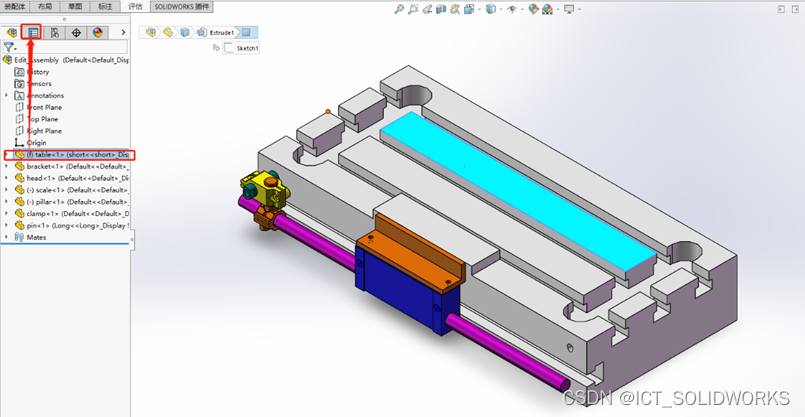The width and height of the screenshot is (805, 417).
Task: Open the FeatureManager design tree tab
Action: pyautogui.click(x=11, y=33)
